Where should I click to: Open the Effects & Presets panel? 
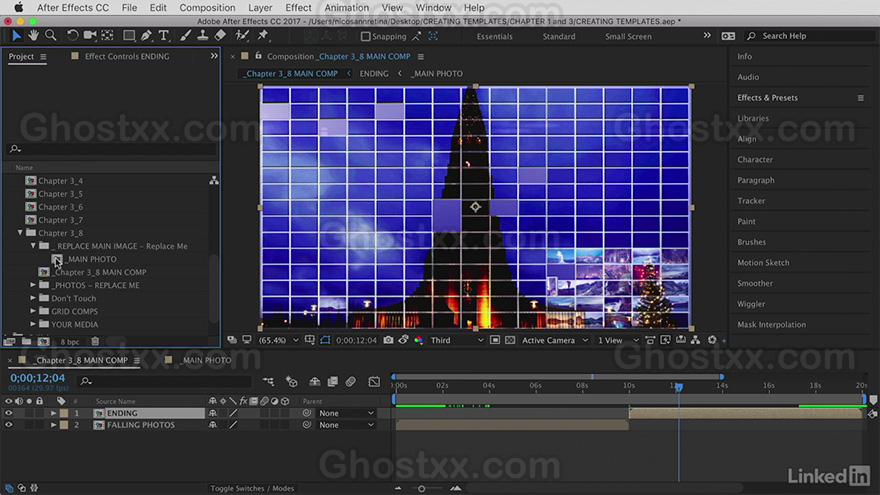point(767,98)
